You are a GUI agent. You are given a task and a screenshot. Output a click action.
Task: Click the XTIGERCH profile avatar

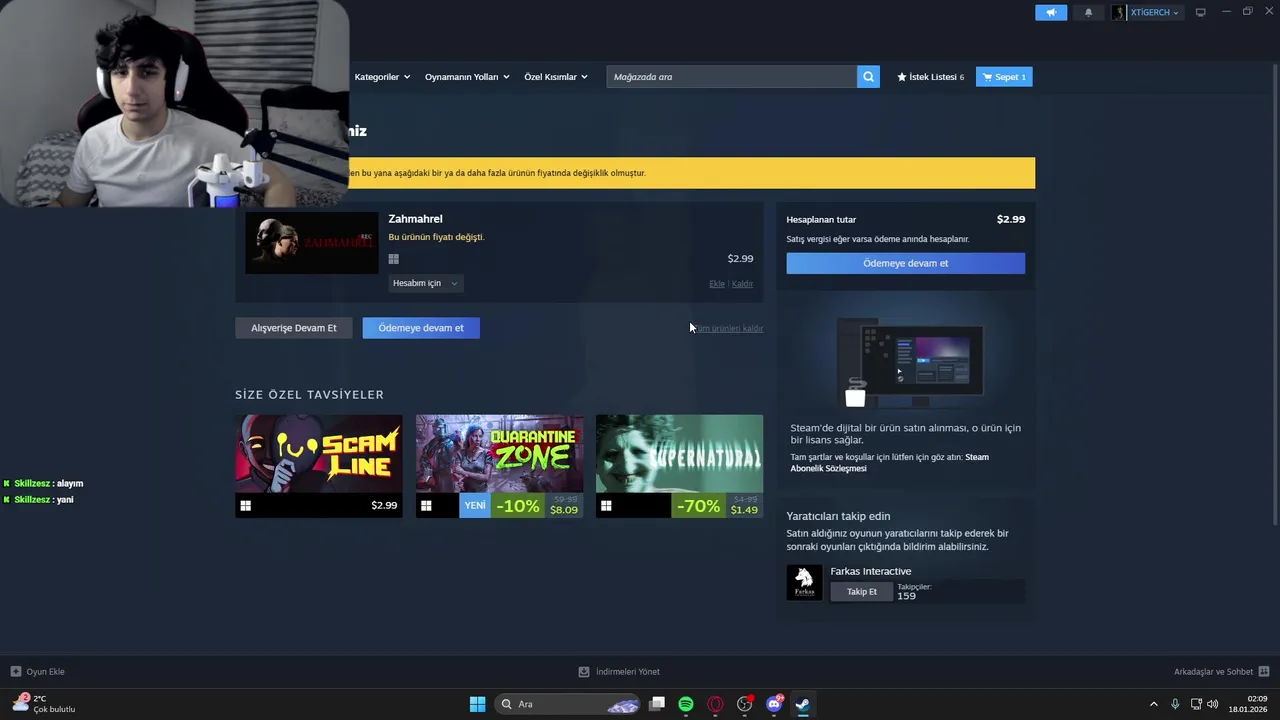click(1119, 12)
